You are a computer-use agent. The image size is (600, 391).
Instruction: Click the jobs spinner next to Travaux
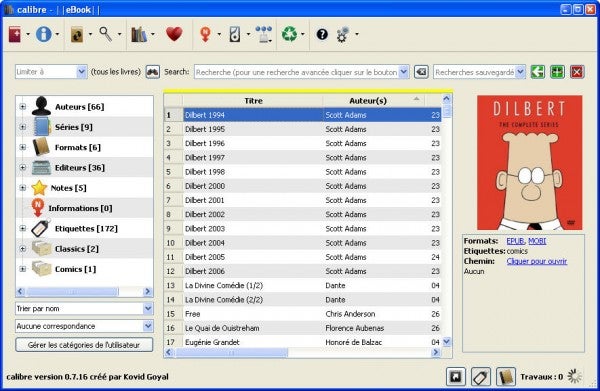tap(574, 377)
